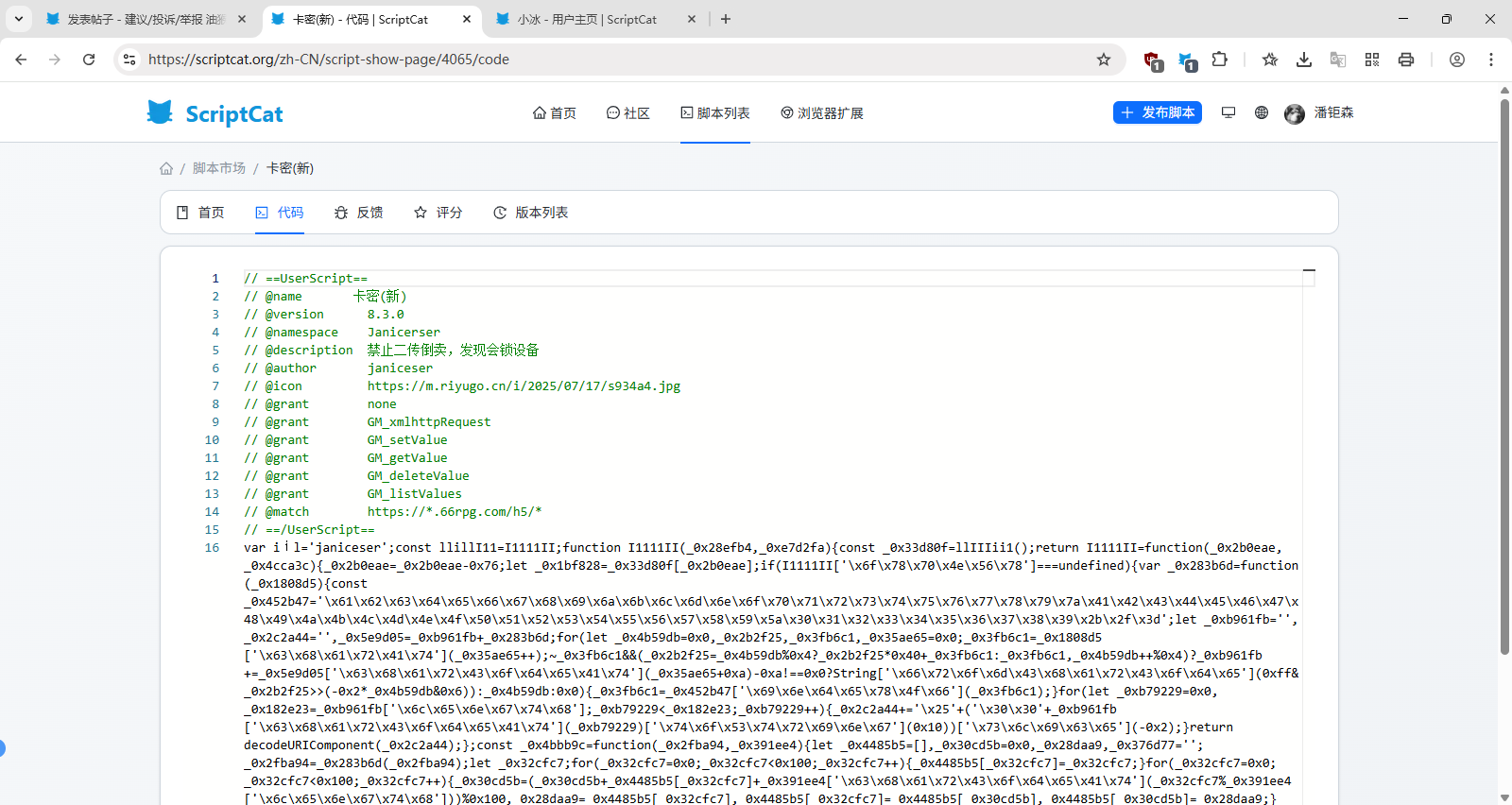Click the description text on line 5

(453, 351)
